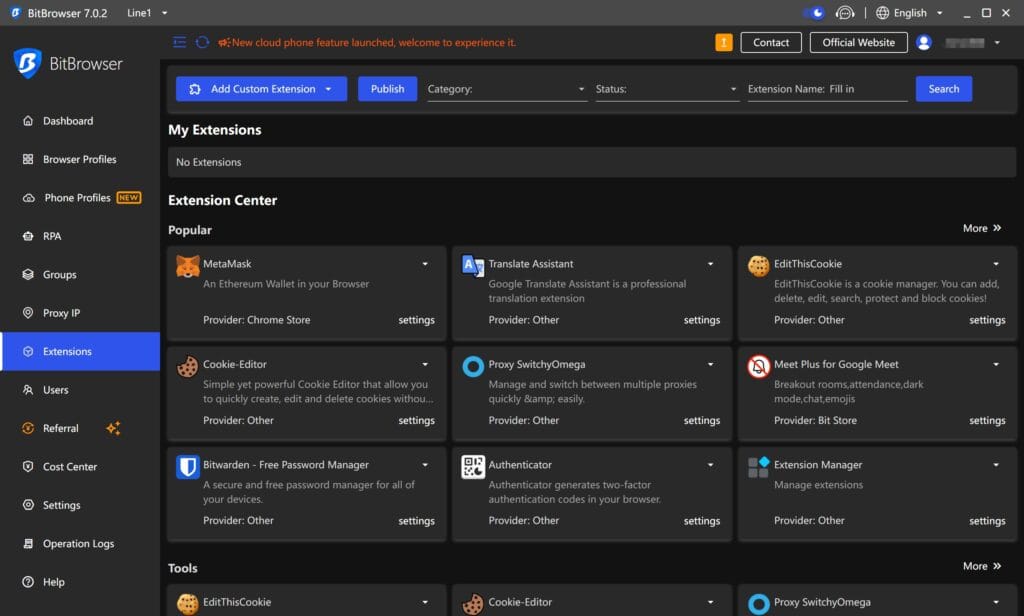Open Phone Profiles section
The width and height of the screenshot is (1024, 616).
coord(80,197)
